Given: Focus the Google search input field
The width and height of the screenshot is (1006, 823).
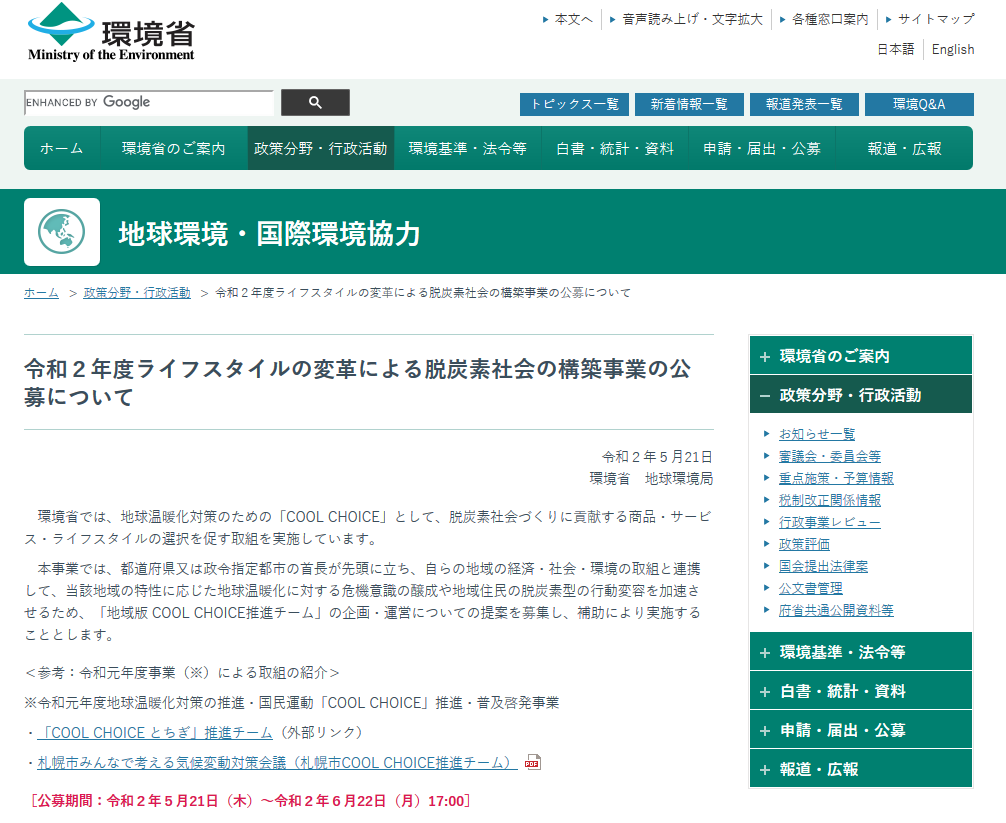Looking at the screenshot, I should pos(148,103).
